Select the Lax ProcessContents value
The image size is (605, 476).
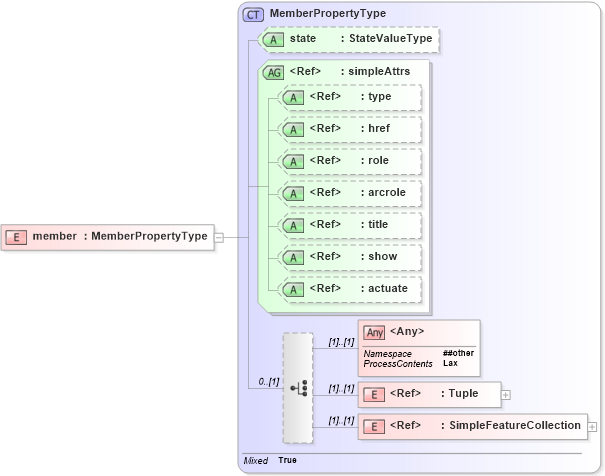450,363
